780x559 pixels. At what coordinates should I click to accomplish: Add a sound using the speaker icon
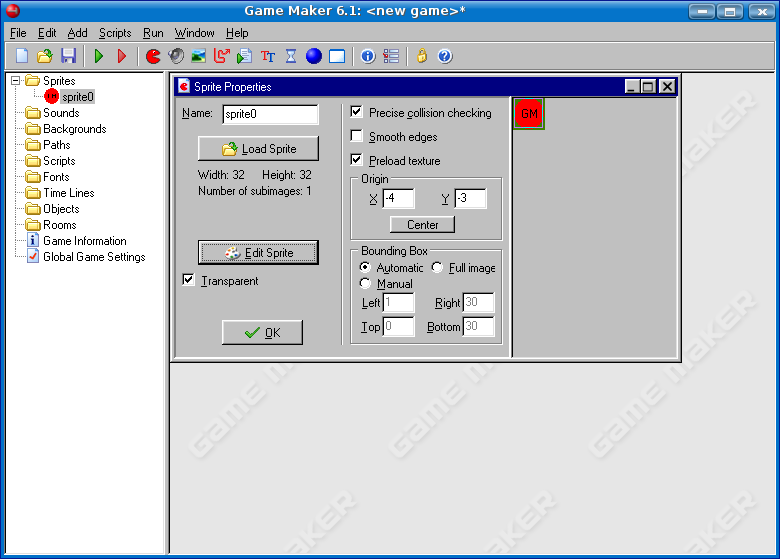pos(176,56)
